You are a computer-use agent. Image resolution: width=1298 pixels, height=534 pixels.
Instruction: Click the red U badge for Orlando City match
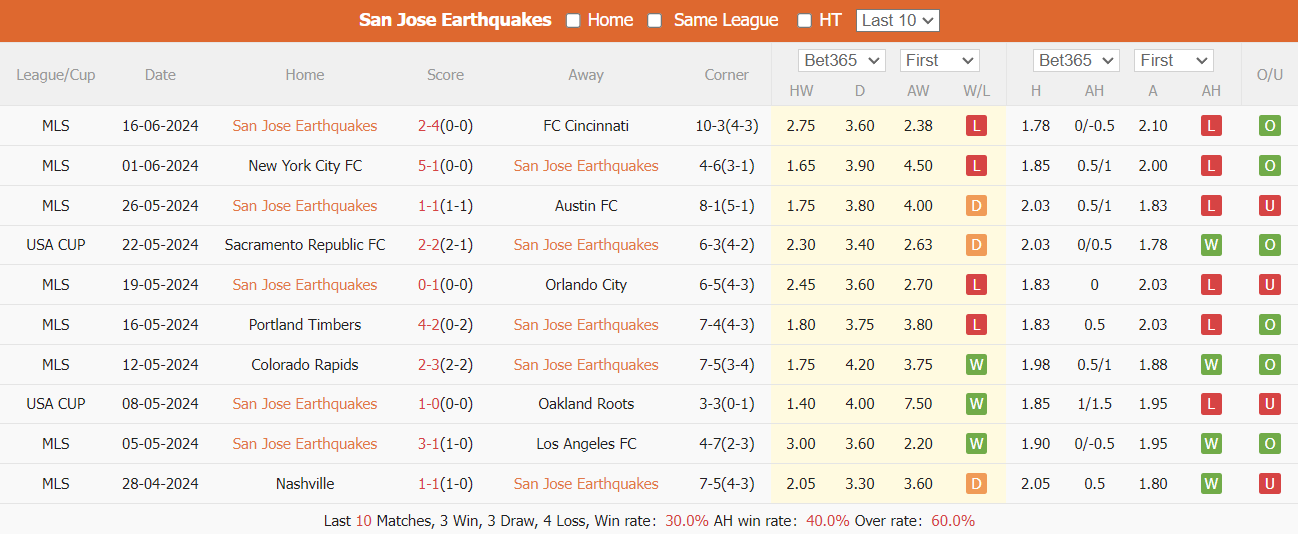click(1269, 285)
